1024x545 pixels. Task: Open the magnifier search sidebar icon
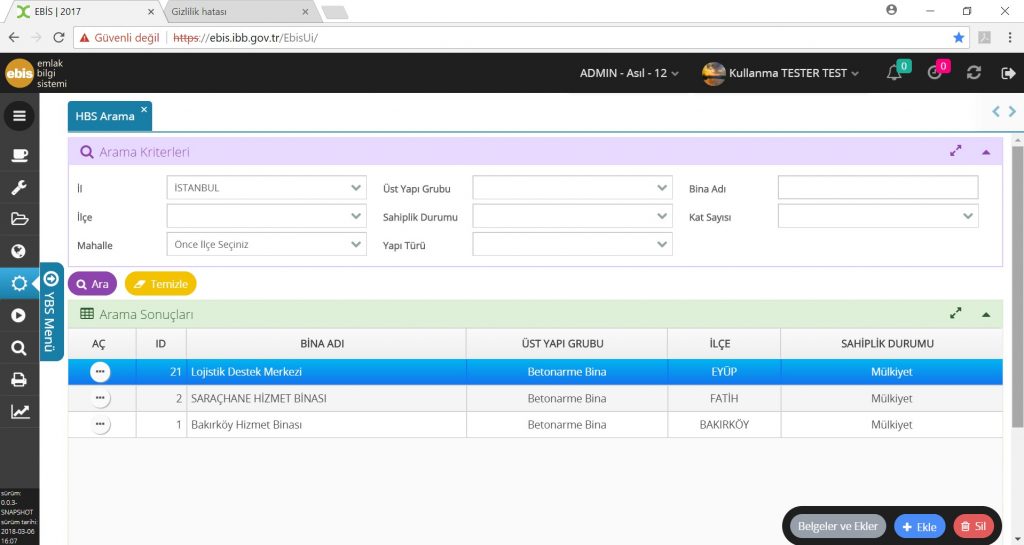pyautogui.click(x=19, y=348)
